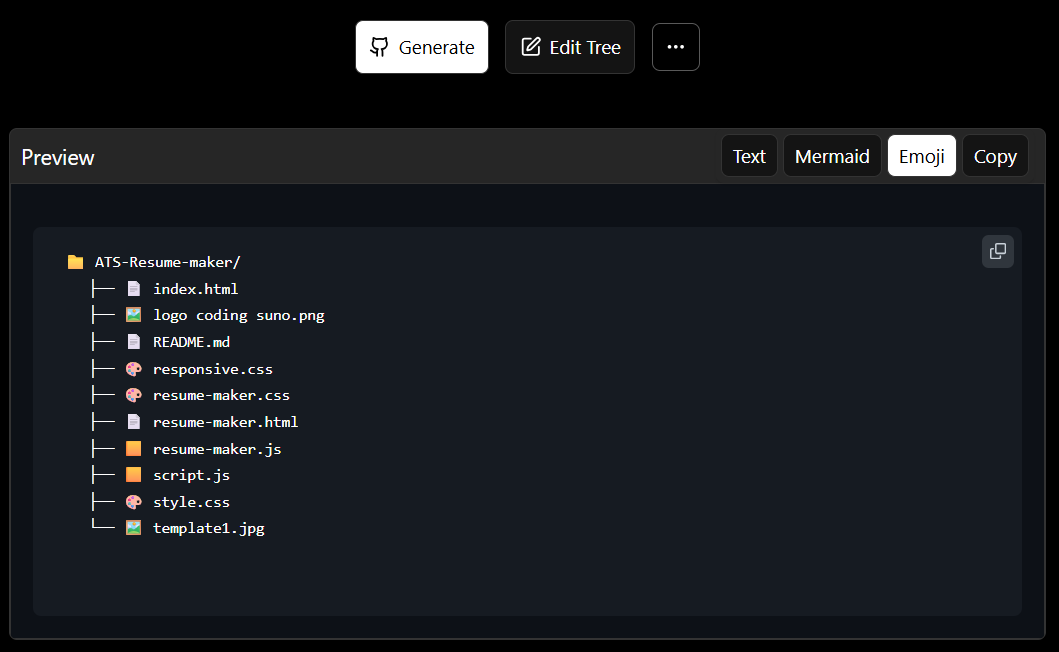
Task: Click the 'ATS-Resume-maker/' root folder text
Action: 167,262
